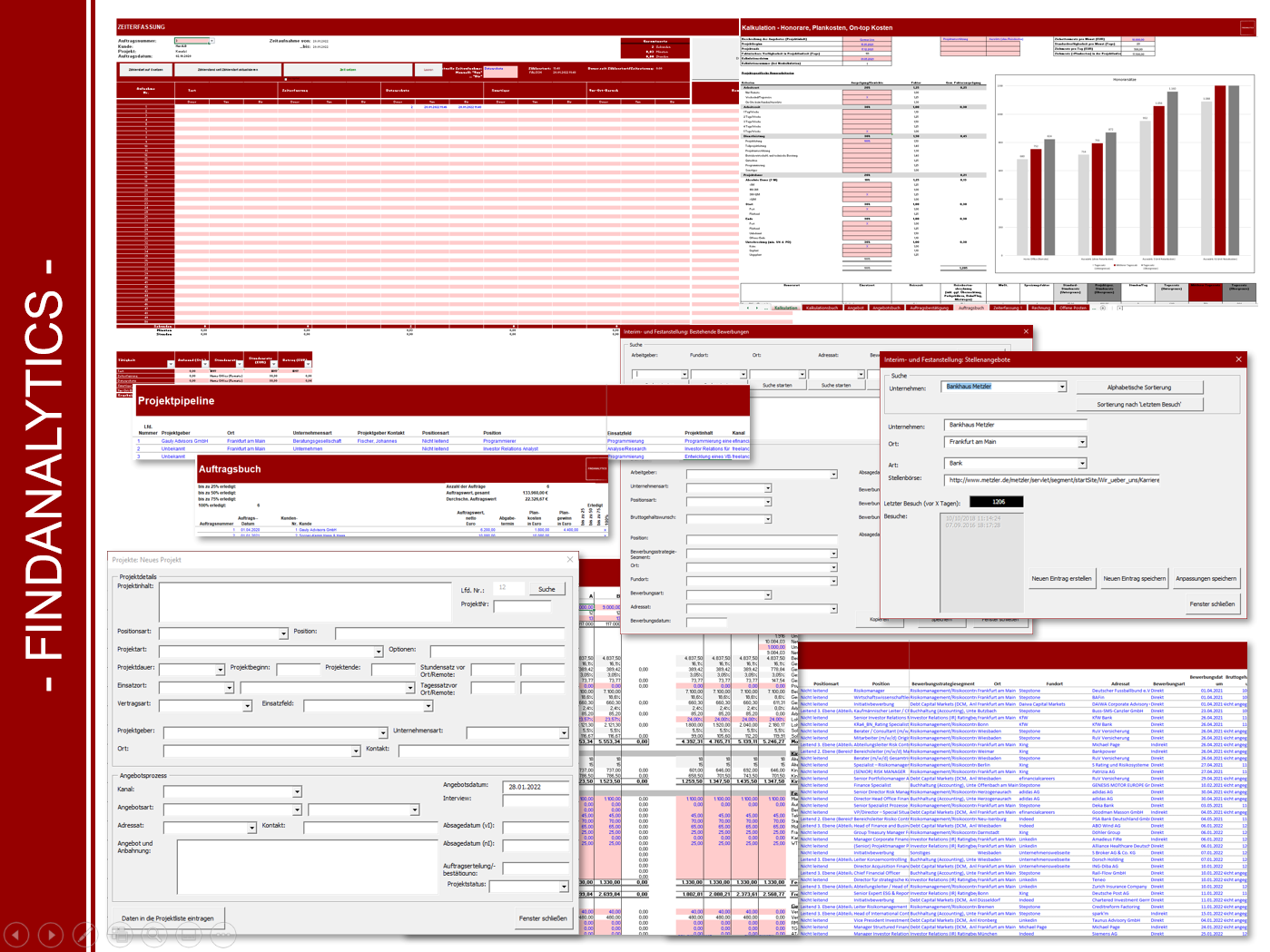The width and height of the screenshot is (1270, 952).
Task: Close the Bestehende Bewerbungen dialog with X
Action: pos(1026,331)
